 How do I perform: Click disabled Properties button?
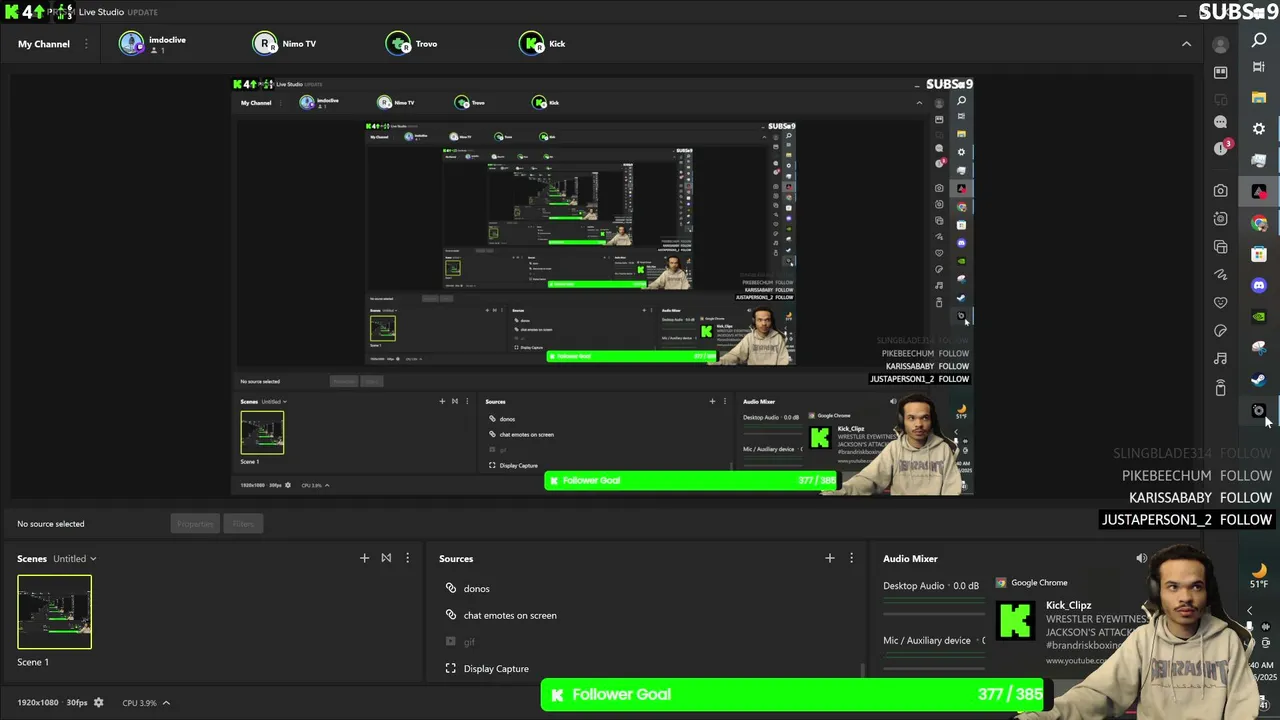[x=195, y=524]
